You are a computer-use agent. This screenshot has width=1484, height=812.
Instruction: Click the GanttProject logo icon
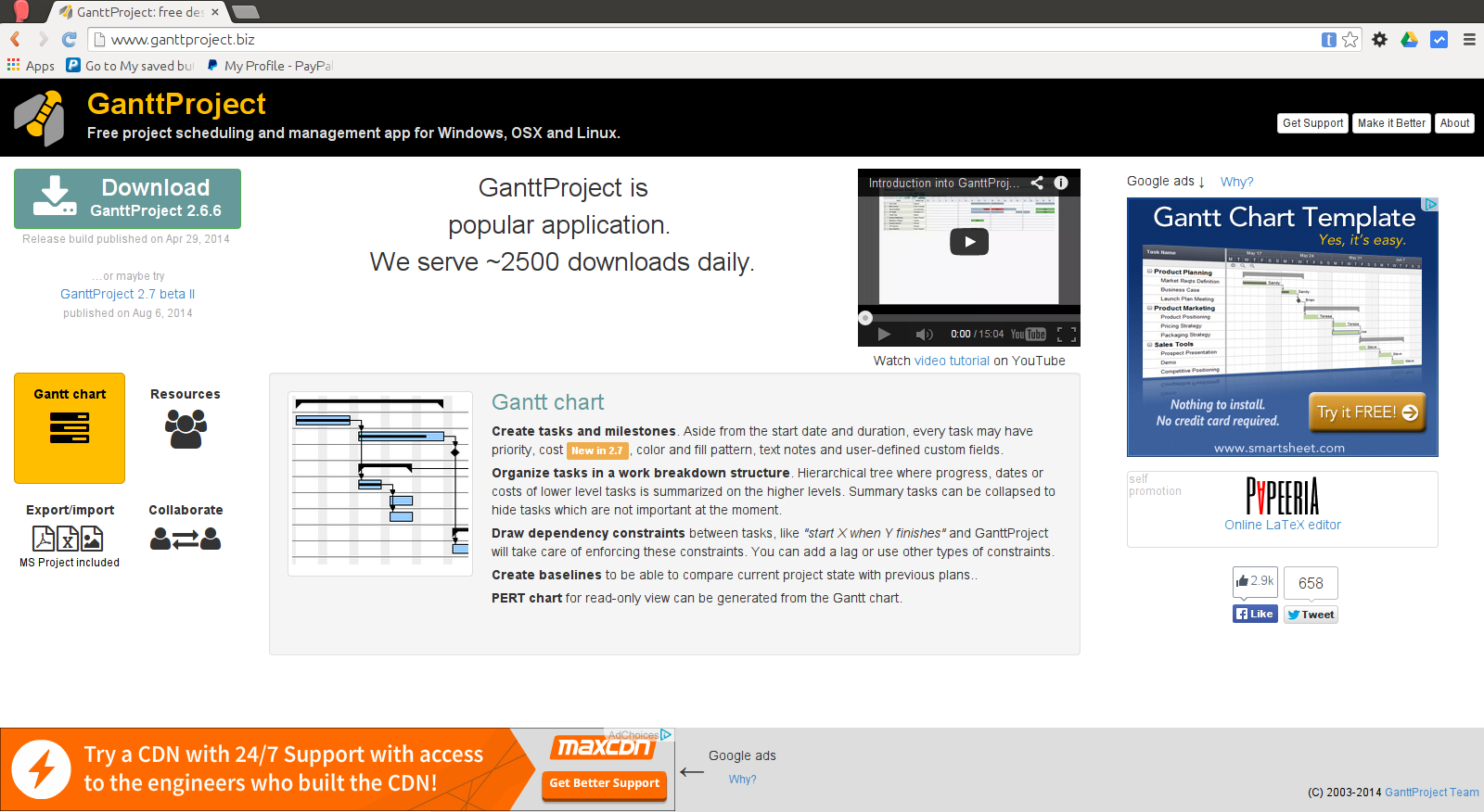40,118
